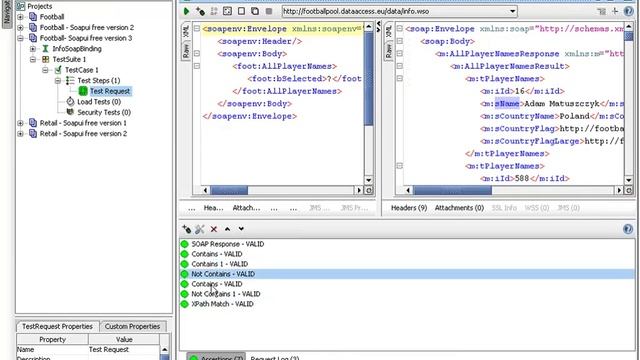
Task: Select the SOAP Response - VALID assertion
Action: coord(228,244)
